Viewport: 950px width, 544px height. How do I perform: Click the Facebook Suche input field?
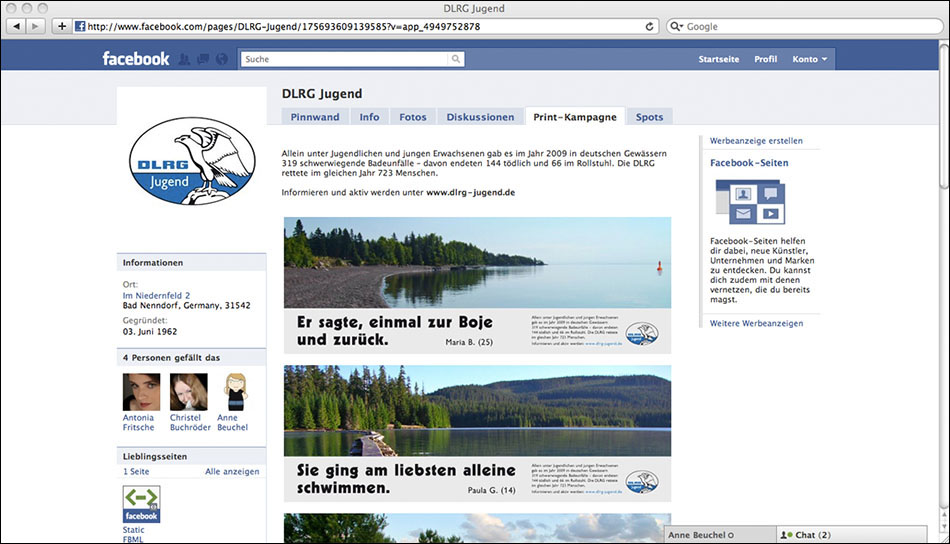tap(345, 59)
